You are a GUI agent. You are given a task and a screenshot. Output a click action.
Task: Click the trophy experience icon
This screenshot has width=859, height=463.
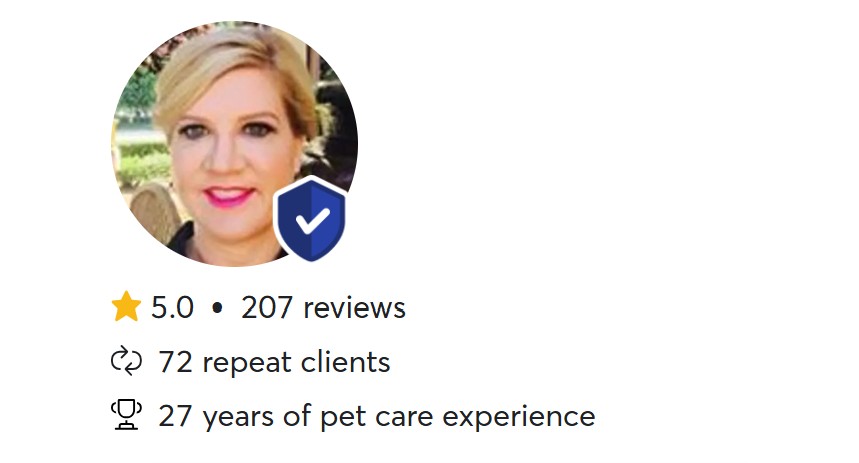click(x=126, y=415)
